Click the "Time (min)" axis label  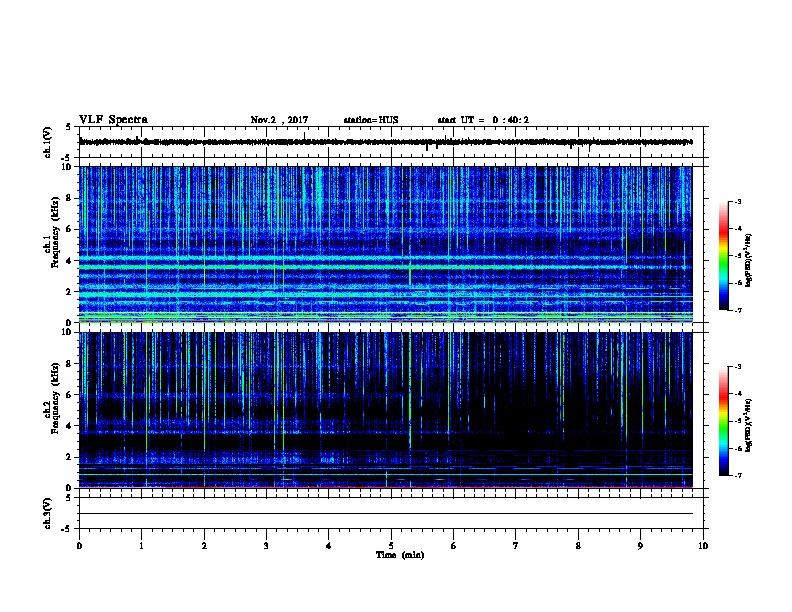pos(400,555)
